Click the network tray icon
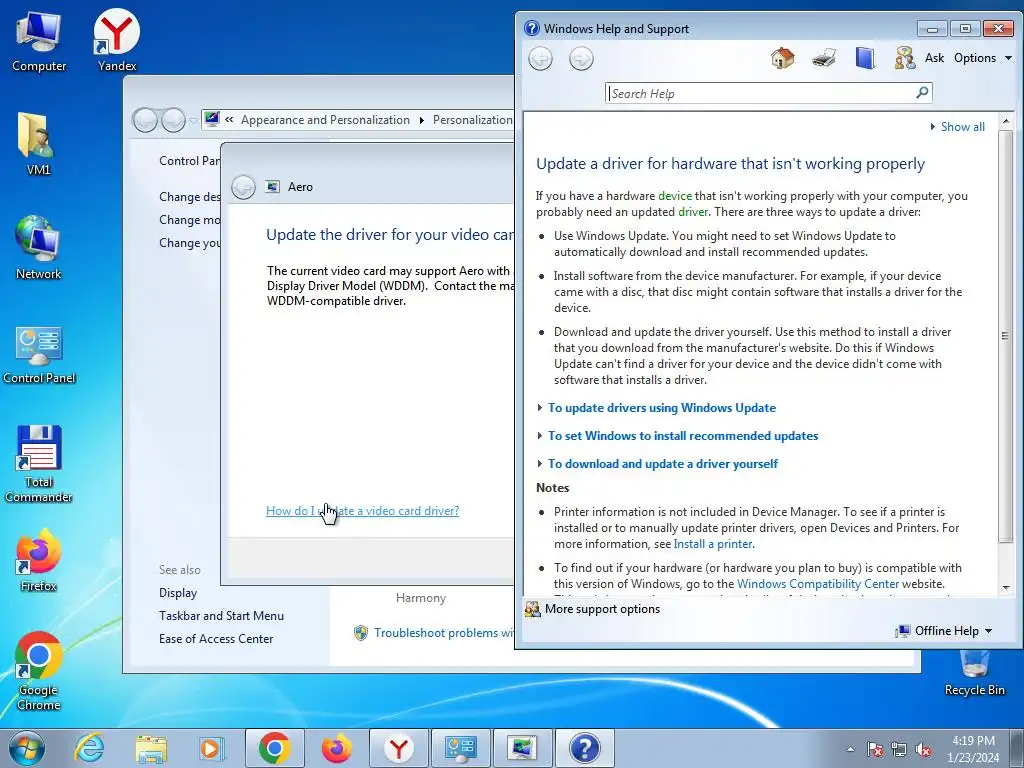The image size is (1024, 768). (x=899, y=749)
